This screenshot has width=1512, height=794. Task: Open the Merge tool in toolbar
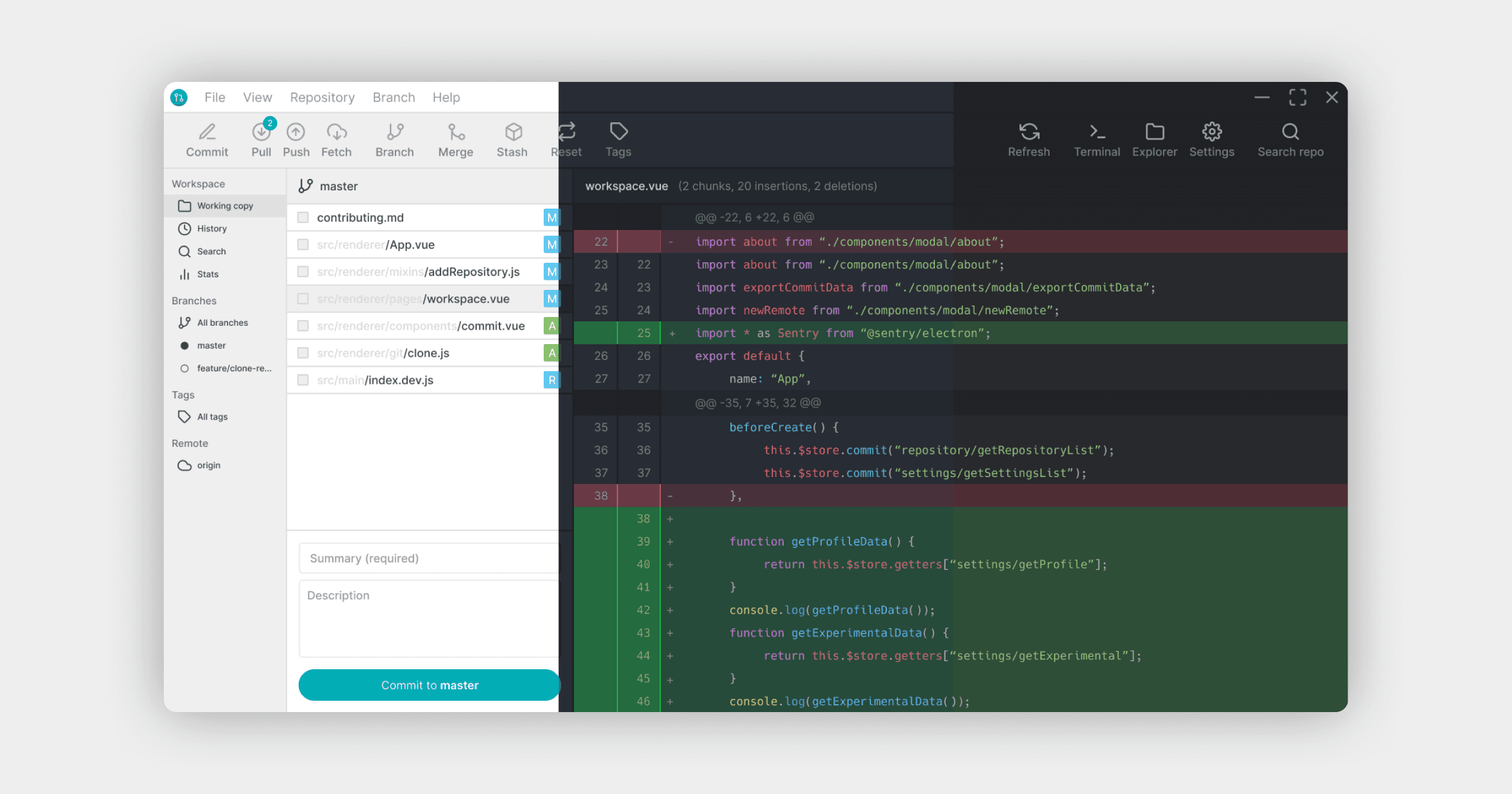pyautogui.click(x=455, y=132)
